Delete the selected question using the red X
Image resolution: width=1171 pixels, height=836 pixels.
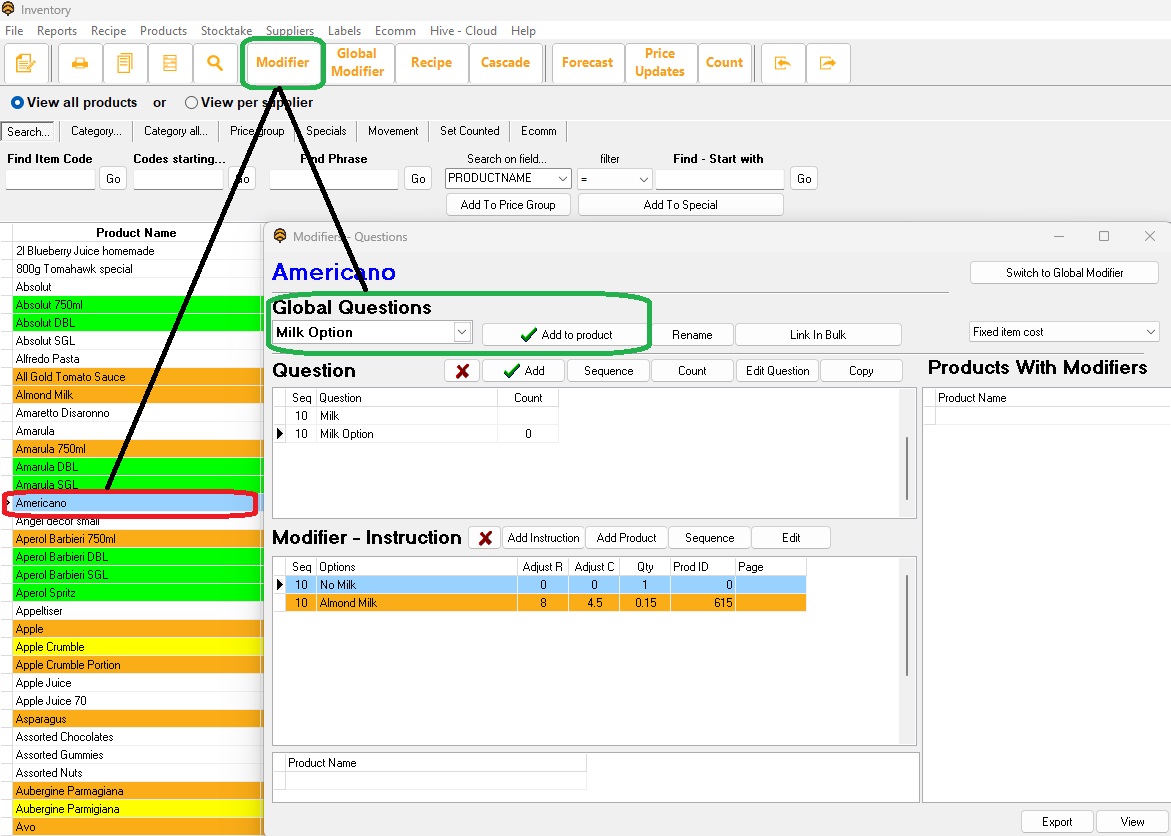coord(461,370)
